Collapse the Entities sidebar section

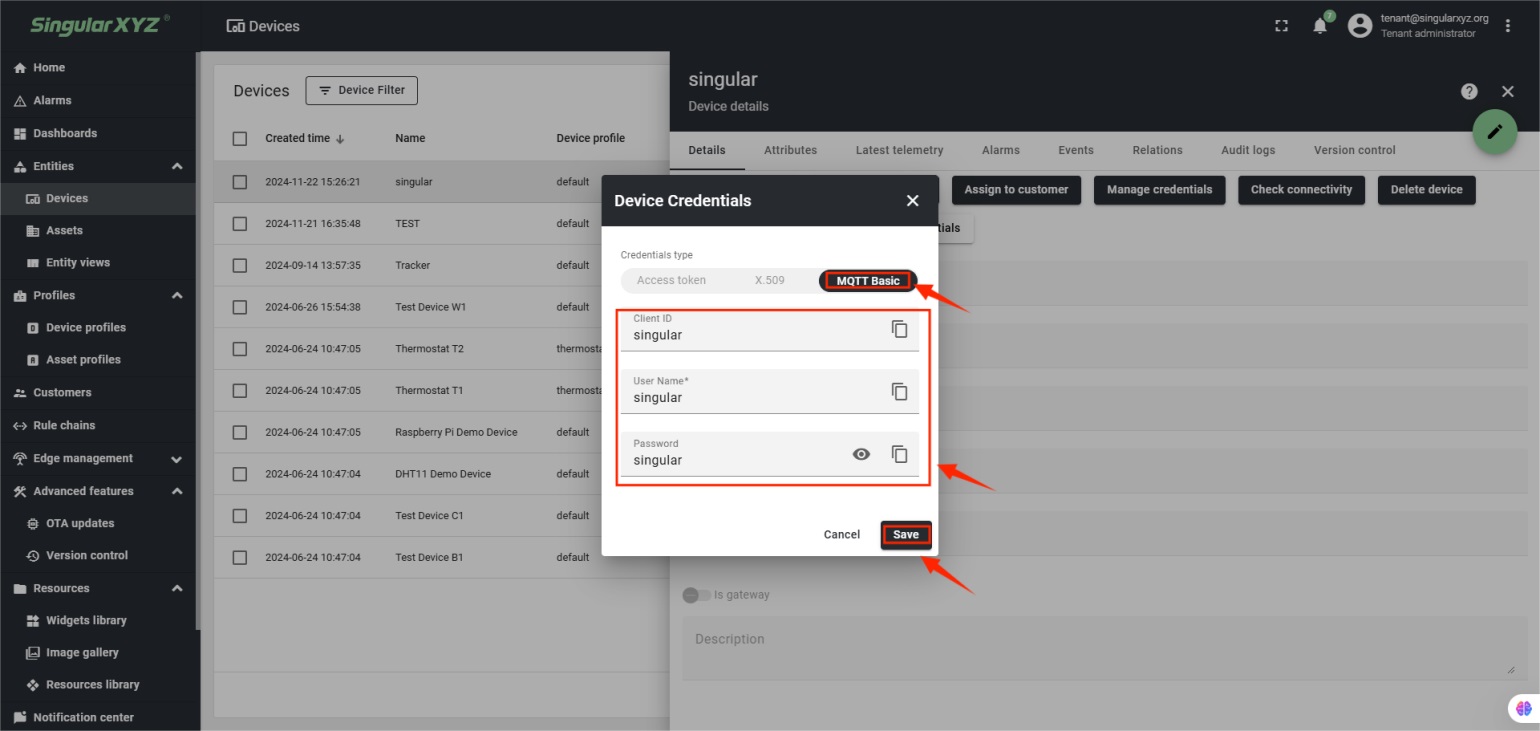[x=177, y=166]
